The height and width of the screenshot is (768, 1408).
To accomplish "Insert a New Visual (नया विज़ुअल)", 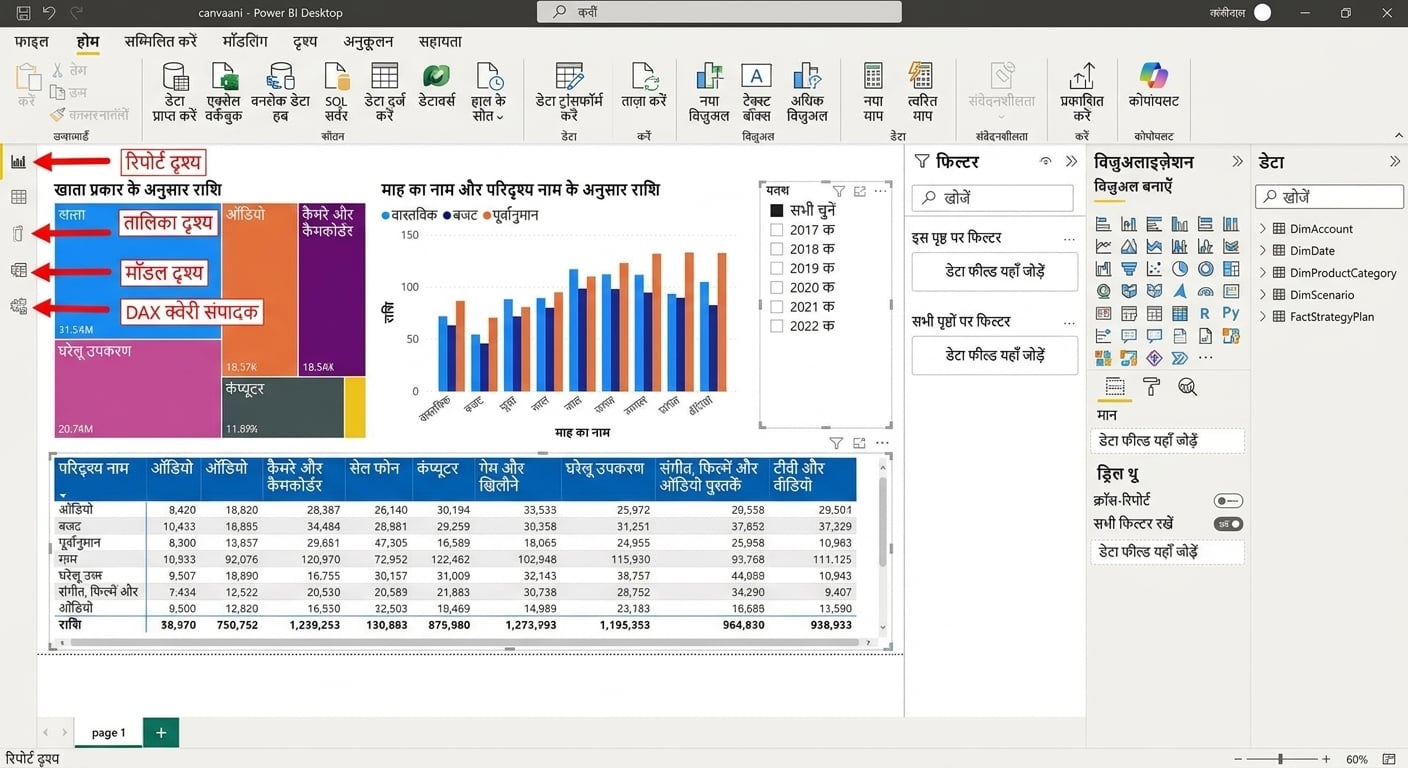I will (x=709, y=91).
